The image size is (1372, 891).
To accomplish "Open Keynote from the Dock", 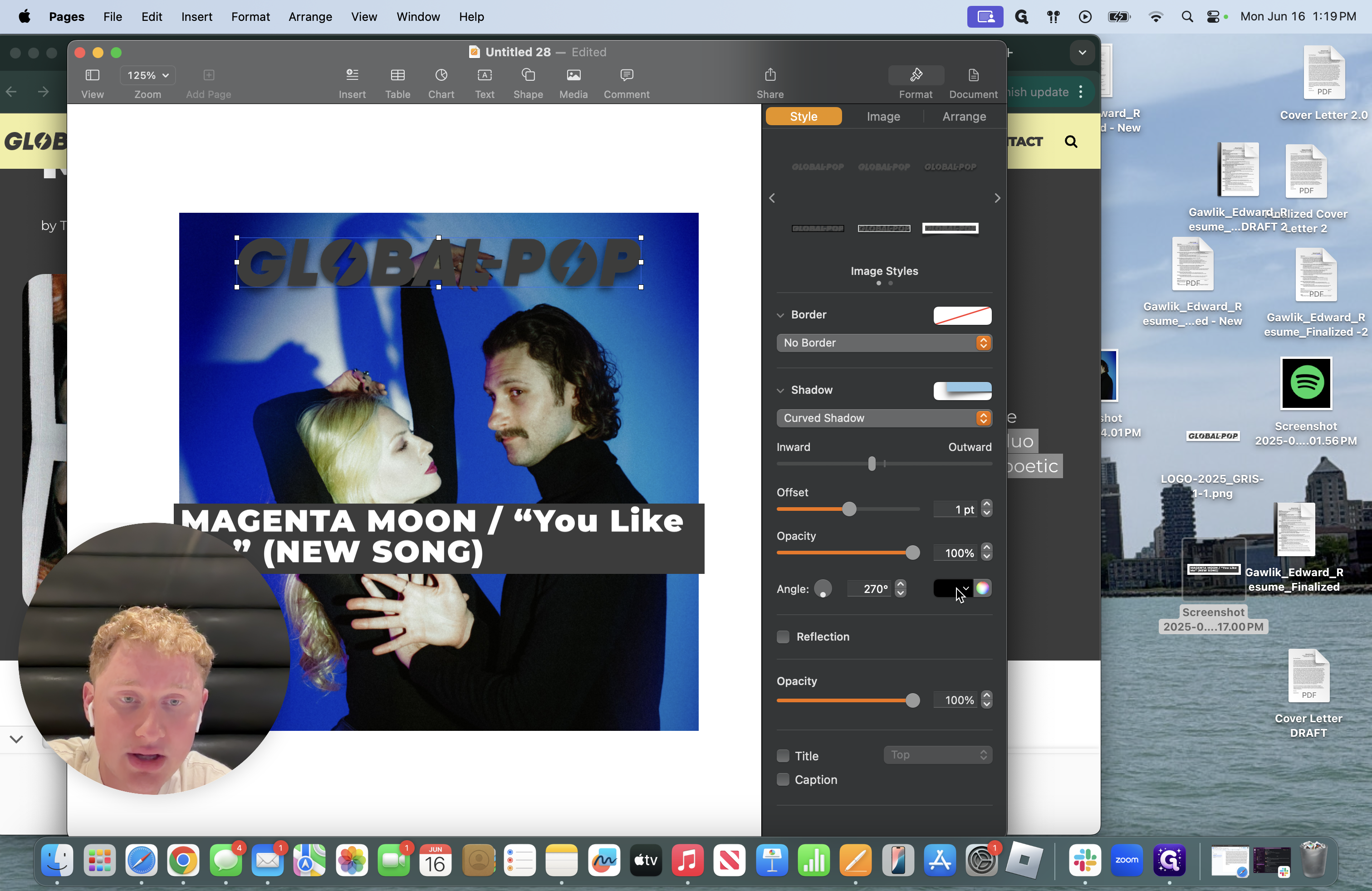I will tap(771, 861).
